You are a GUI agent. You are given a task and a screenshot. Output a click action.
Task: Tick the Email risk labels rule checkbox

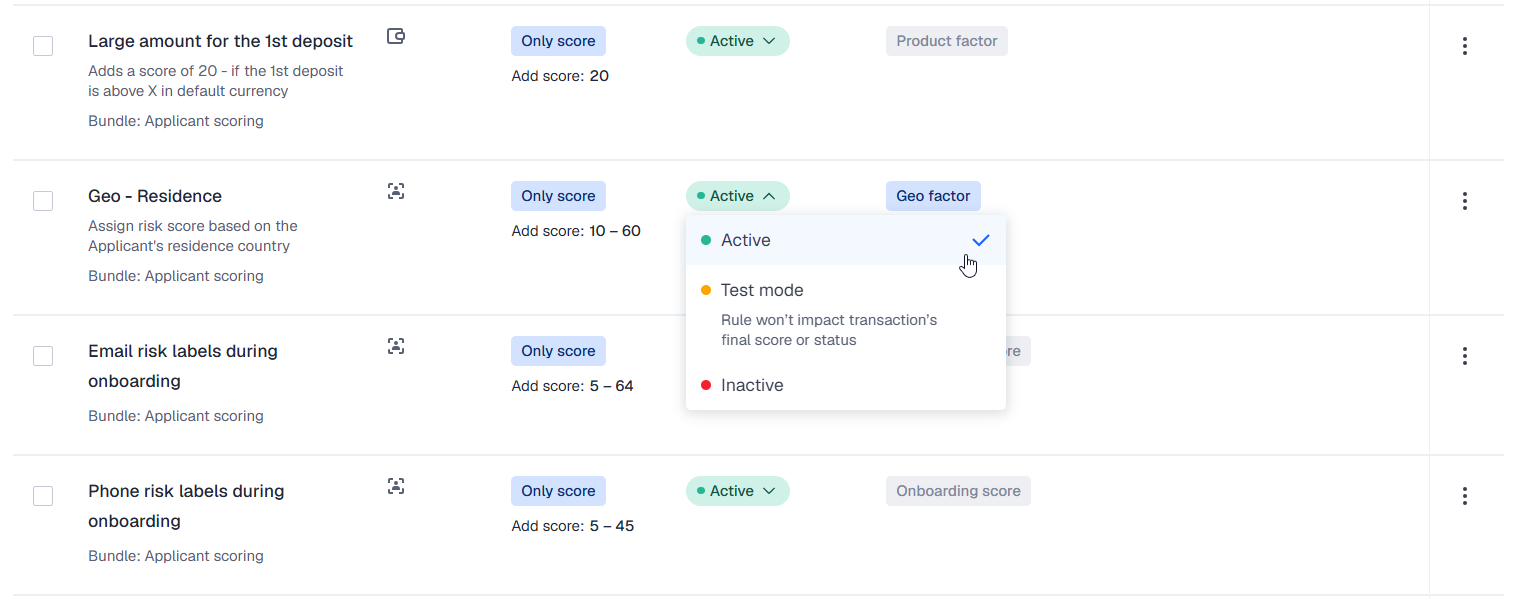click(x=43, y=356)
